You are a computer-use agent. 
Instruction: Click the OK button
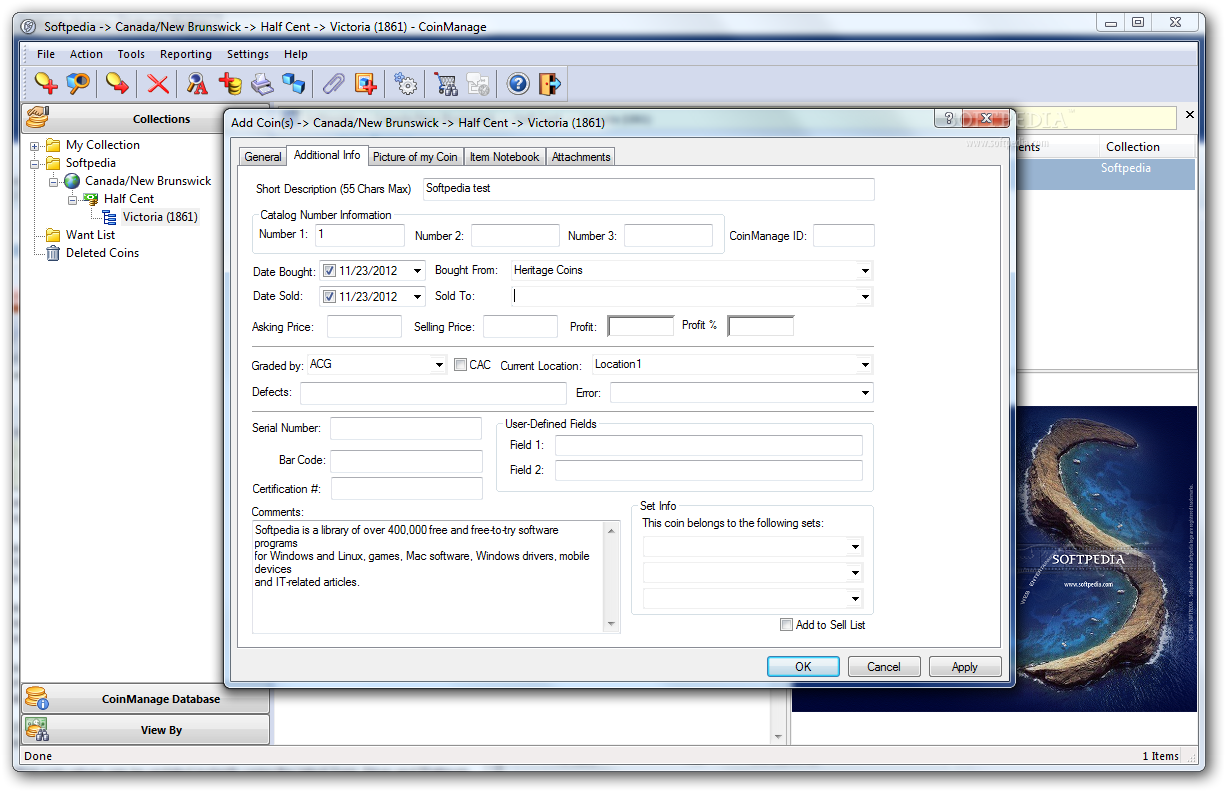pyautogui.click(x=803, y=667)
